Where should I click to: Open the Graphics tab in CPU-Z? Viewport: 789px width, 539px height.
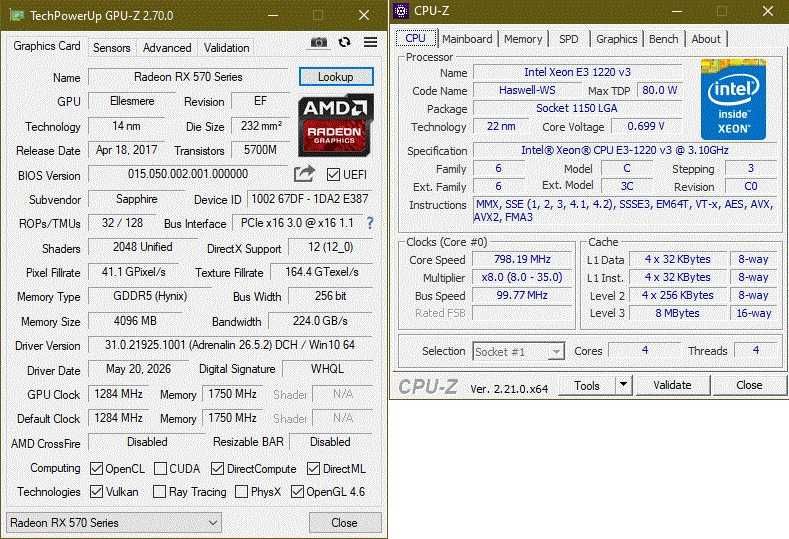pos(616,39)
